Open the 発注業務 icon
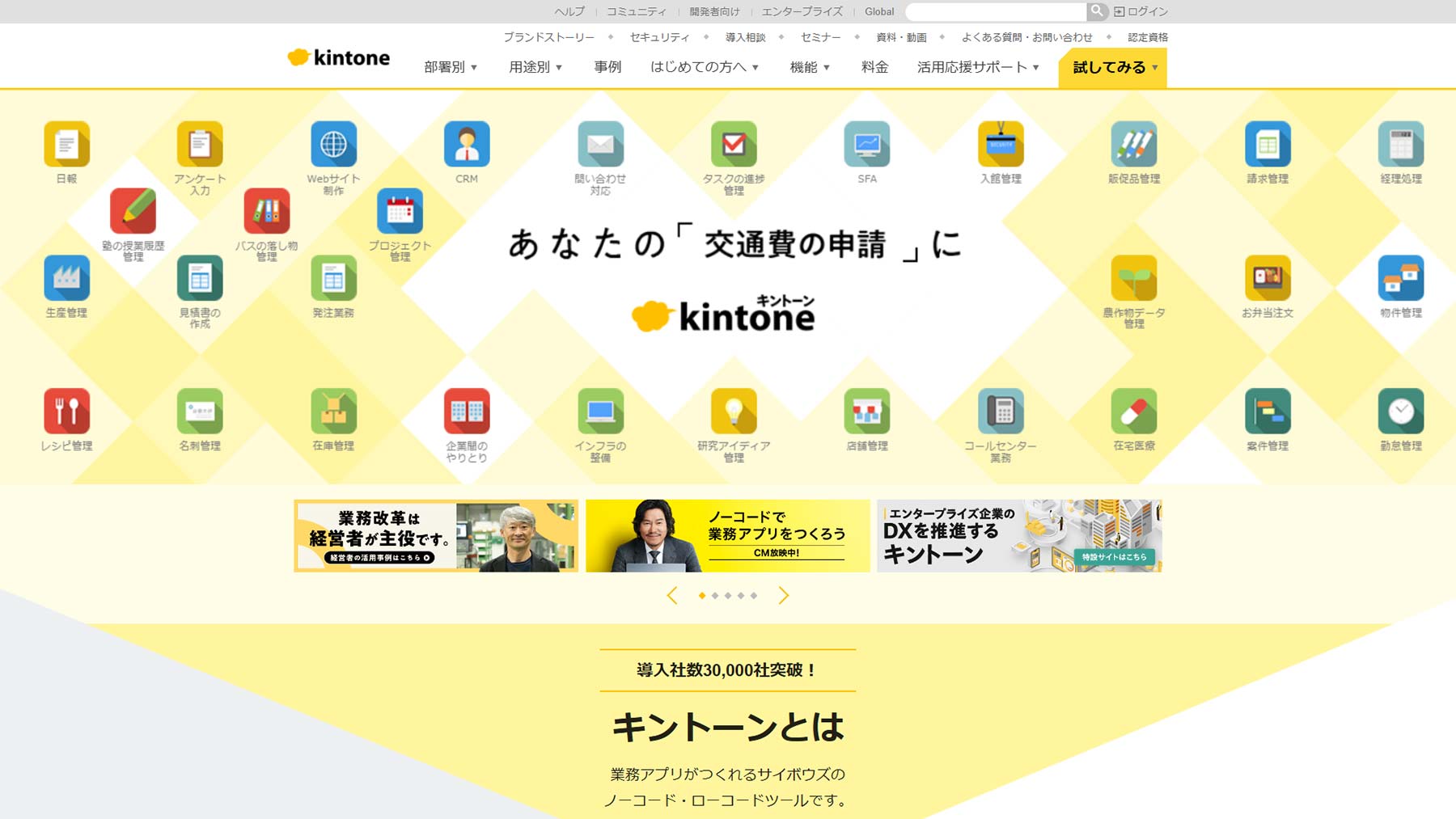This screenshot has width=1456, height=819. (x=333, y=278)
